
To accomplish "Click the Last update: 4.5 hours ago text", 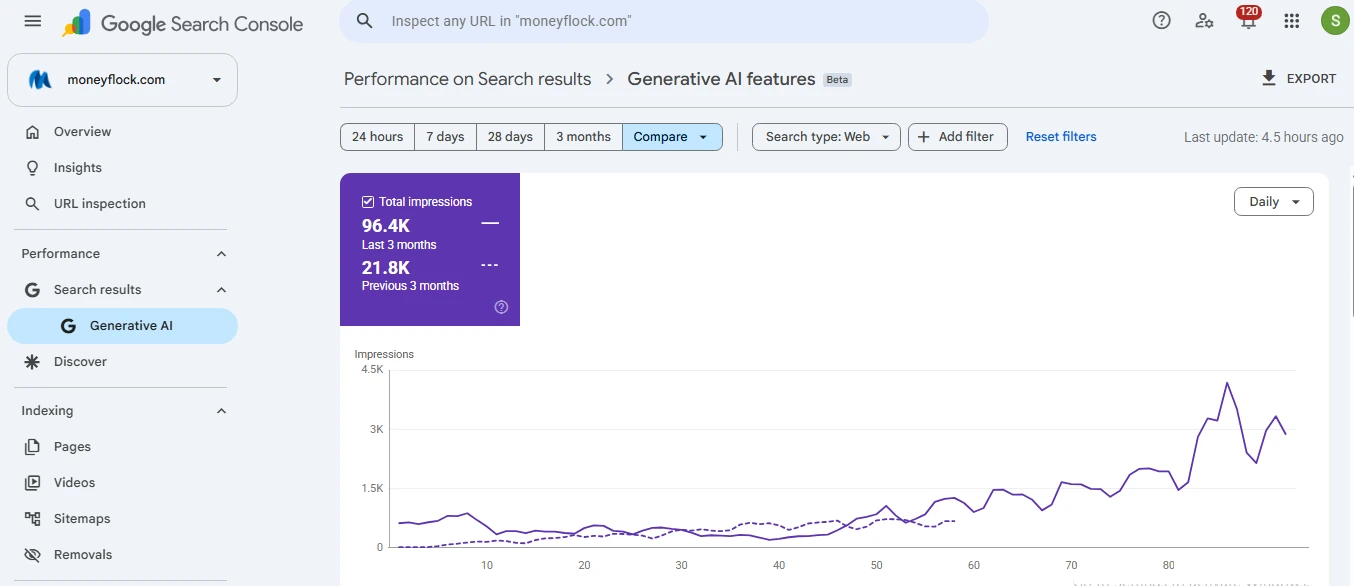I will [x=1264, y=137].
